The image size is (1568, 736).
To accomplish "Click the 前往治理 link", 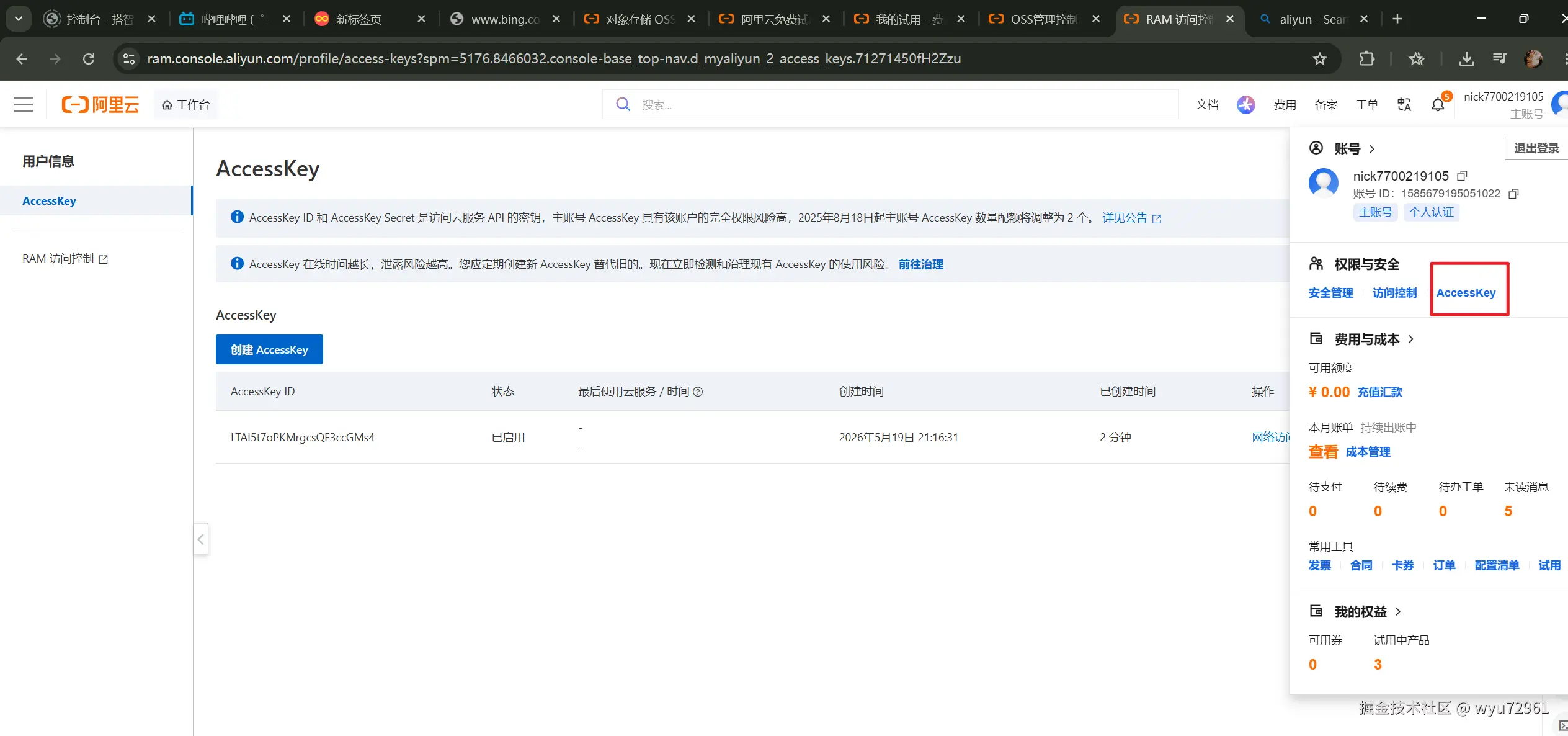I will 921,264.
